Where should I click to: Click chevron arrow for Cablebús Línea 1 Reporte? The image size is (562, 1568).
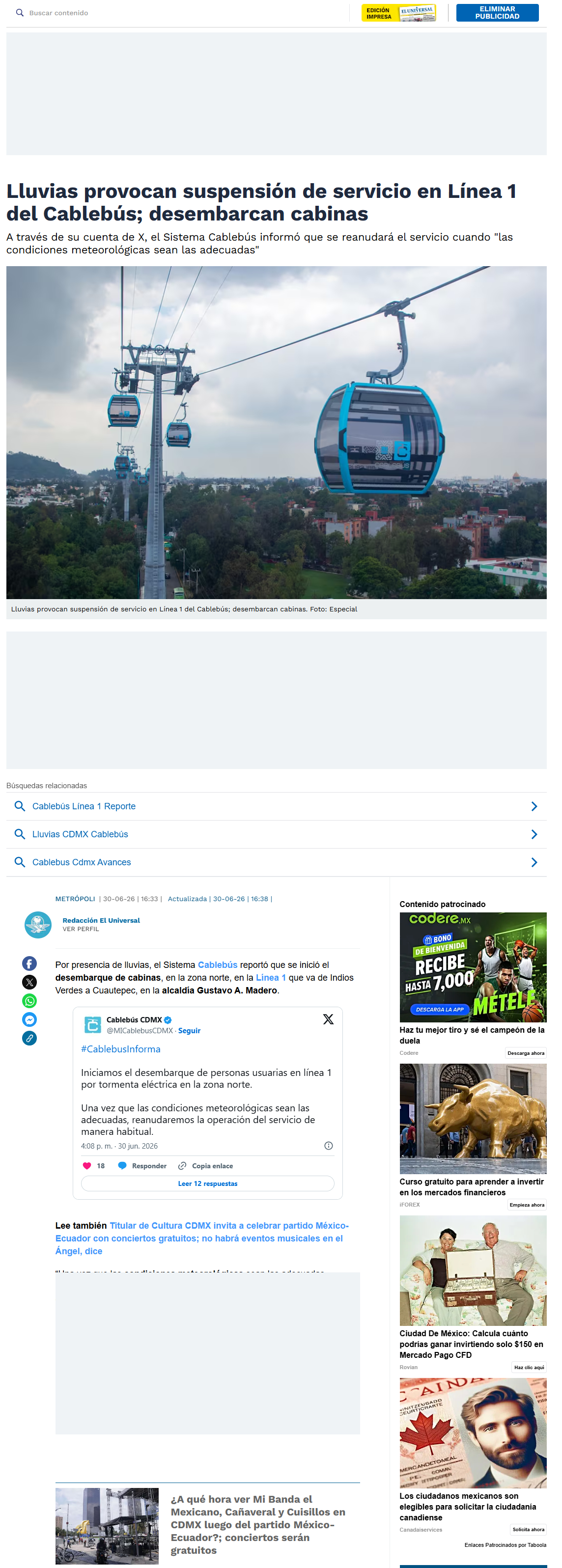coord(534,806)
